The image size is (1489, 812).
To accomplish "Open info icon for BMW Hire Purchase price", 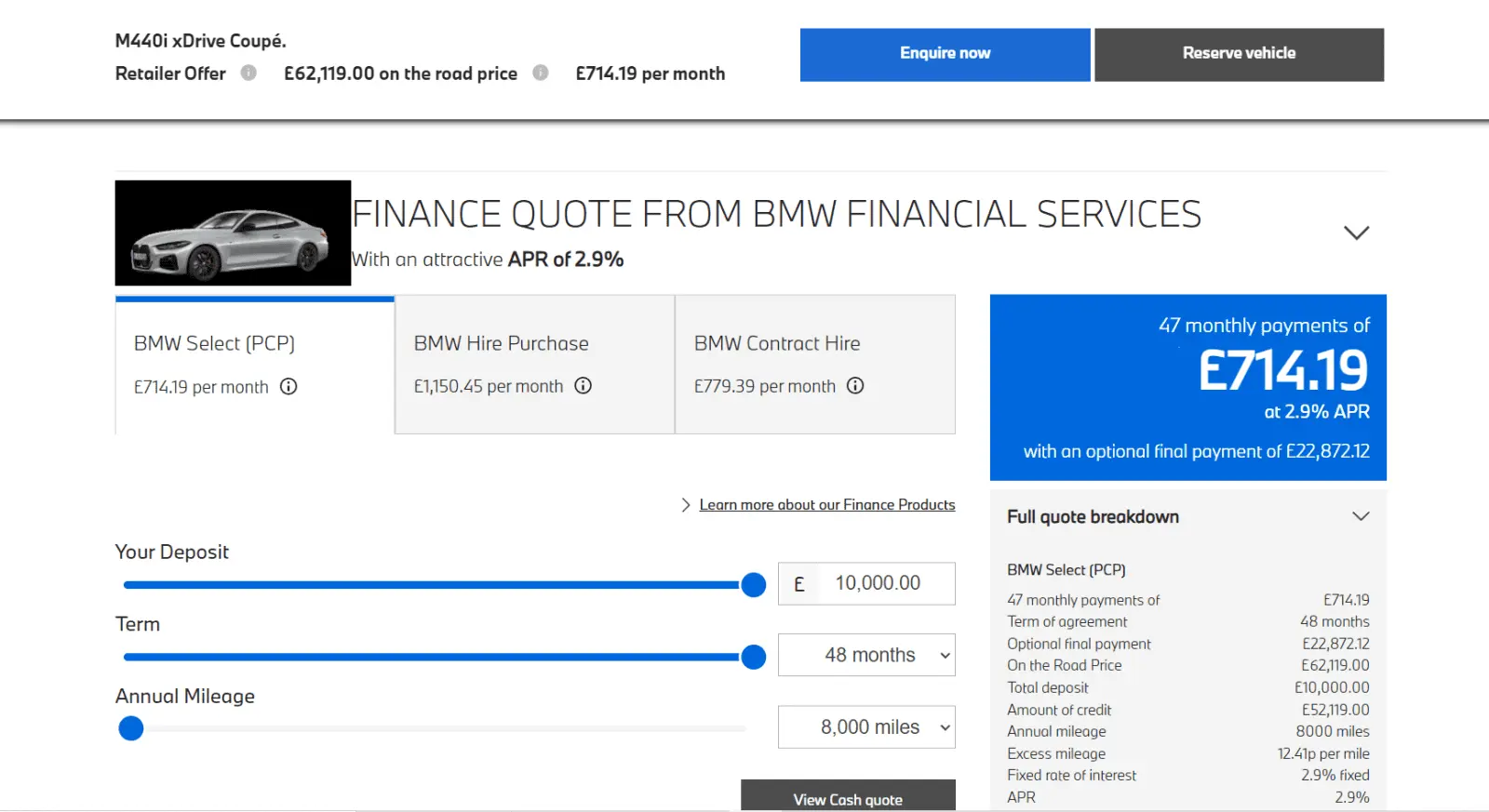I will coord(584,386).
